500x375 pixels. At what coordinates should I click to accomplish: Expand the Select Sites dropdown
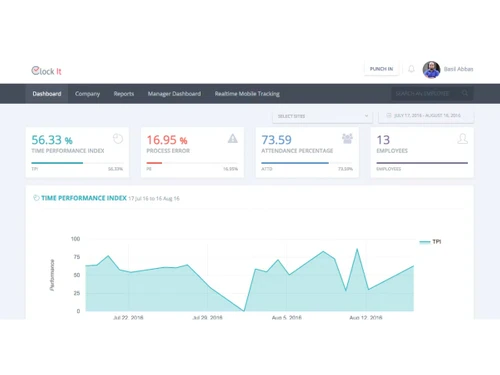click(322, 116)
